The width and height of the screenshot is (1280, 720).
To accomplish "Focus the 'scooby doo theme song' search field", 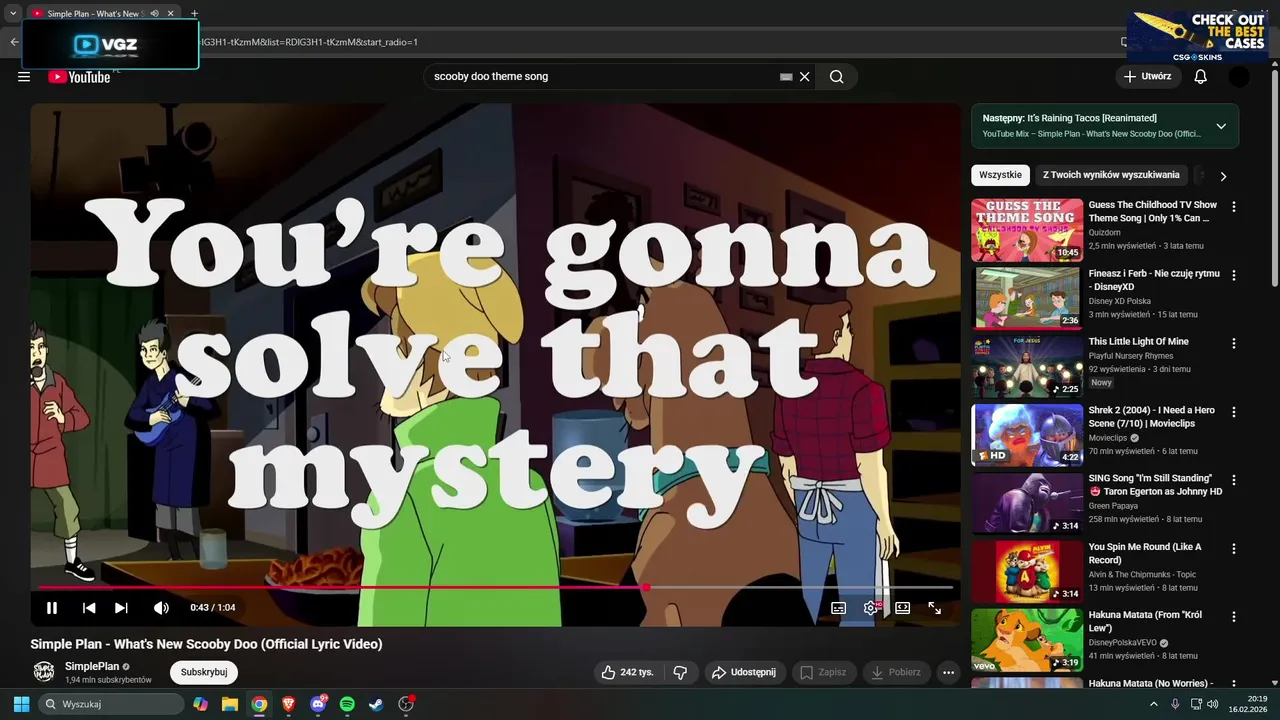I will [x=600, y=77].
